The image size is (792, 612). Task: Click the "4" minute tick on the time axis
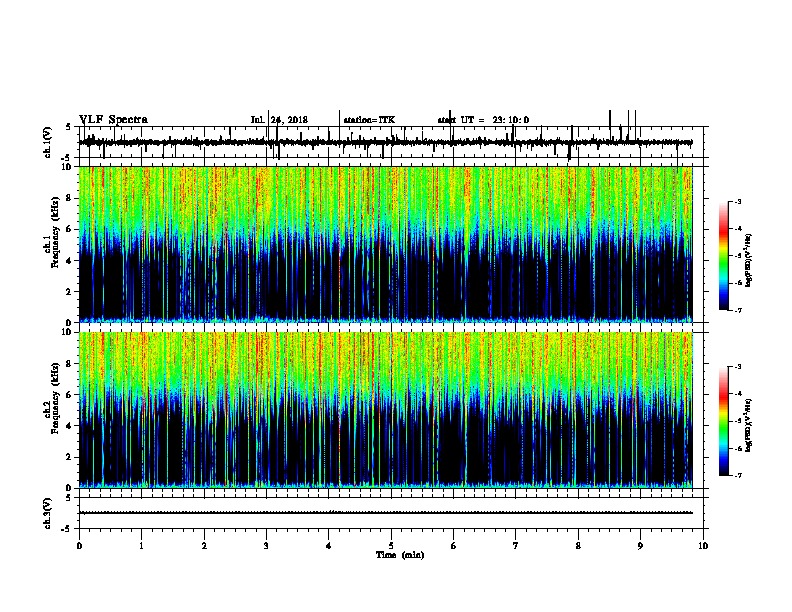(329, 546)
